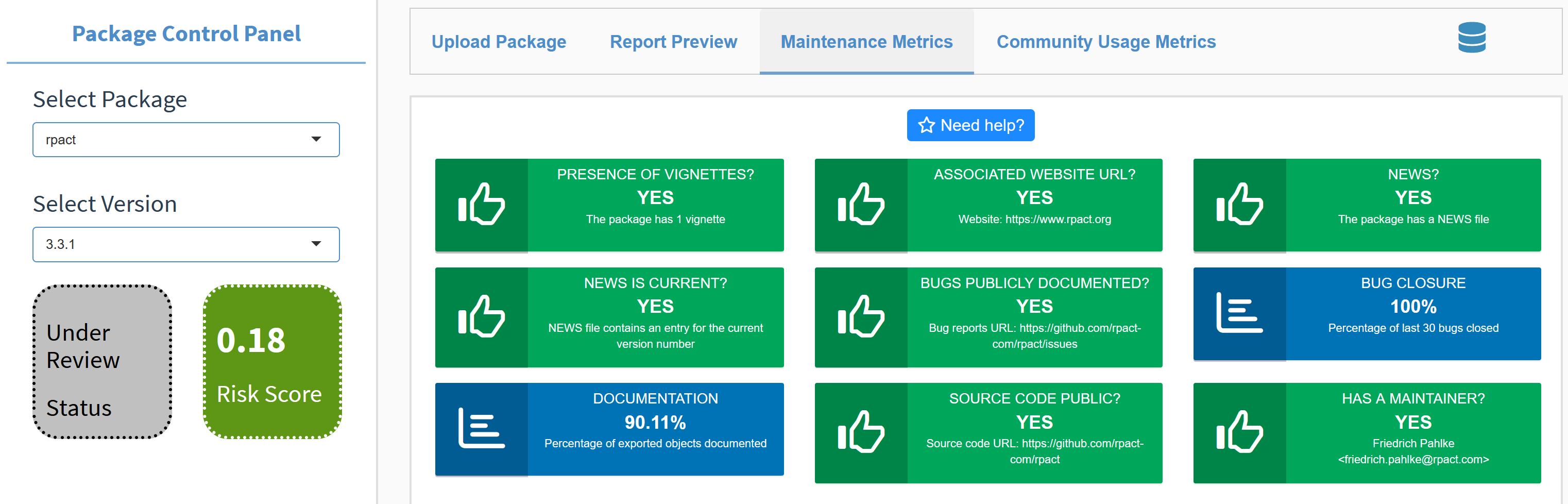
Task: Click the bar chart icon for Bug Closure
Action: pyautogui.click(x=1239, y=313)
